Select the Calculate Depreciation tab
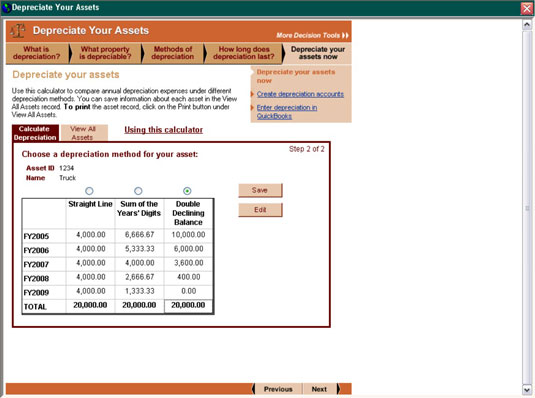 coord(35,133)
